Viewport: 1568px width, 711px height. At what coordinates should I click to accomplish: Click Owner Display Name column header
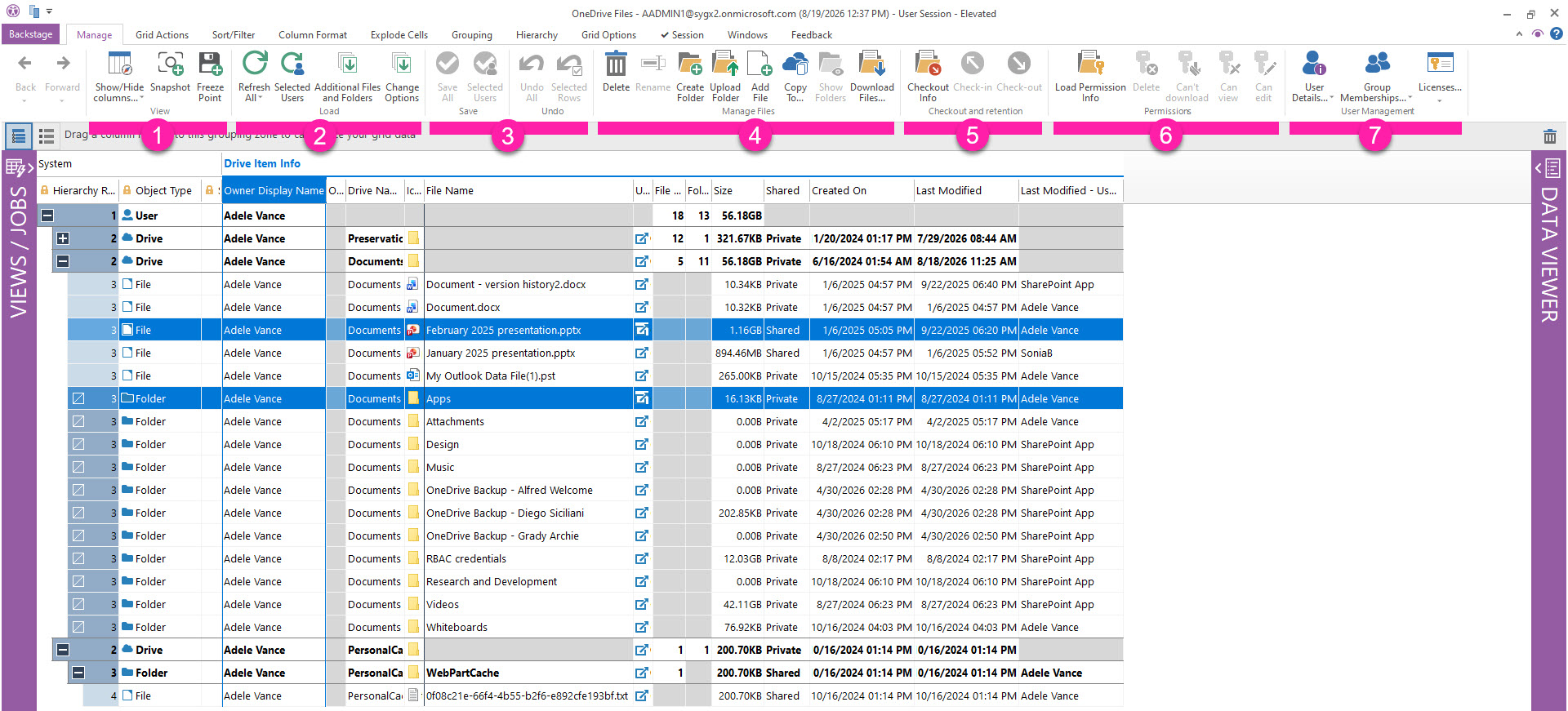(274, 191)
